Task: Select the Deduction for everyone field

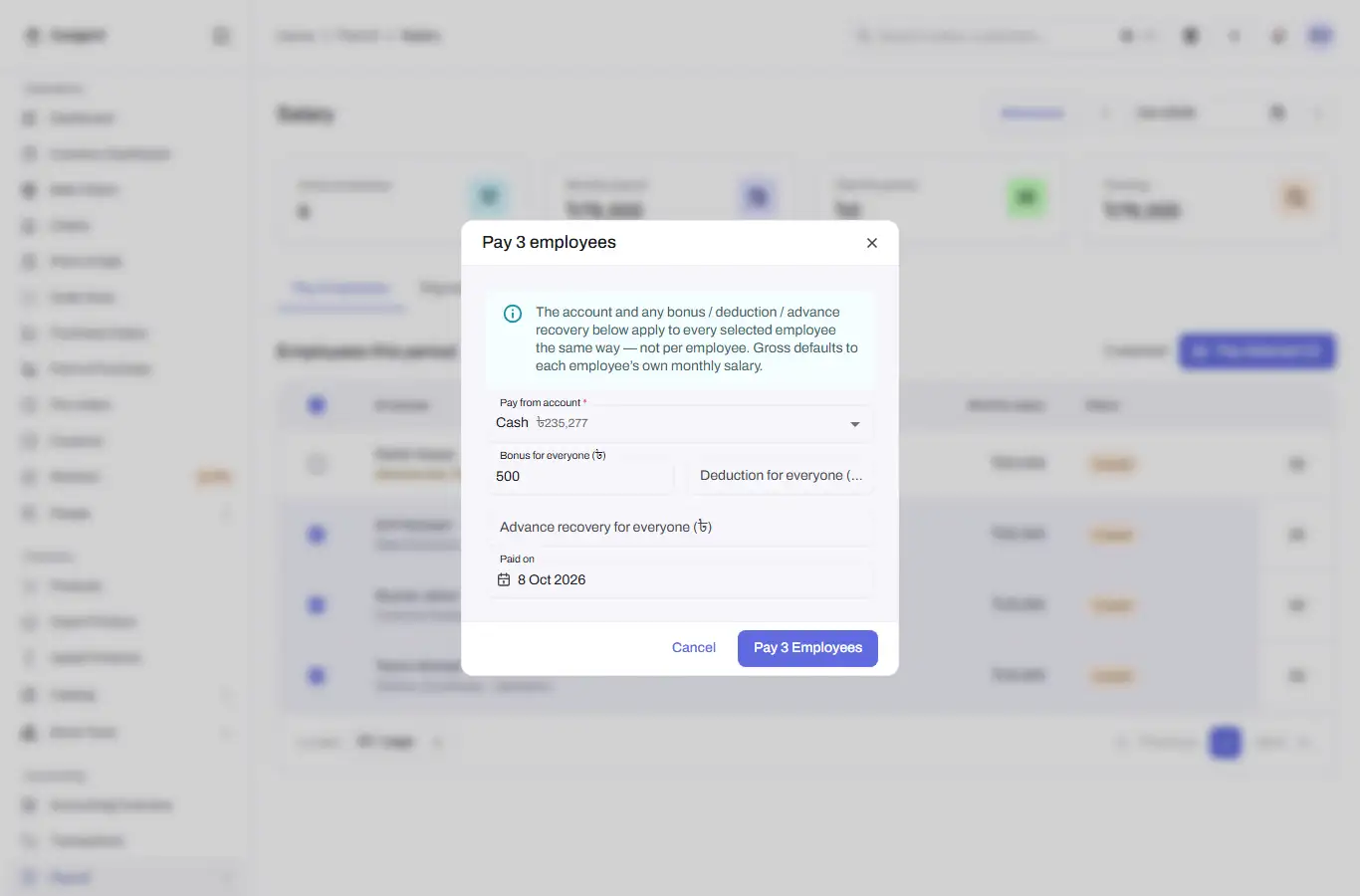Action: pyautogui.click(x=781, y=476)
